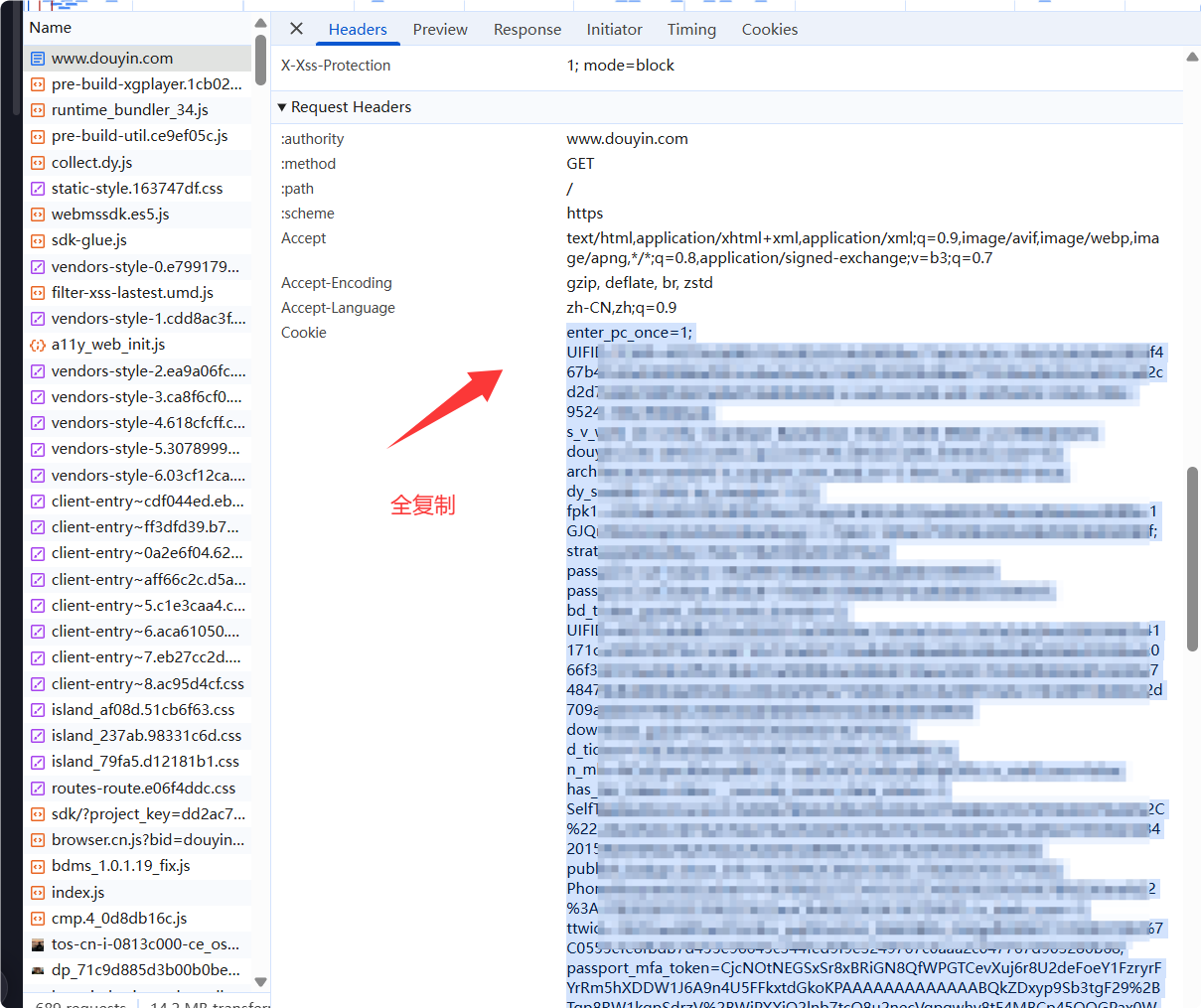Open the Cookies tab

point(770,30)
